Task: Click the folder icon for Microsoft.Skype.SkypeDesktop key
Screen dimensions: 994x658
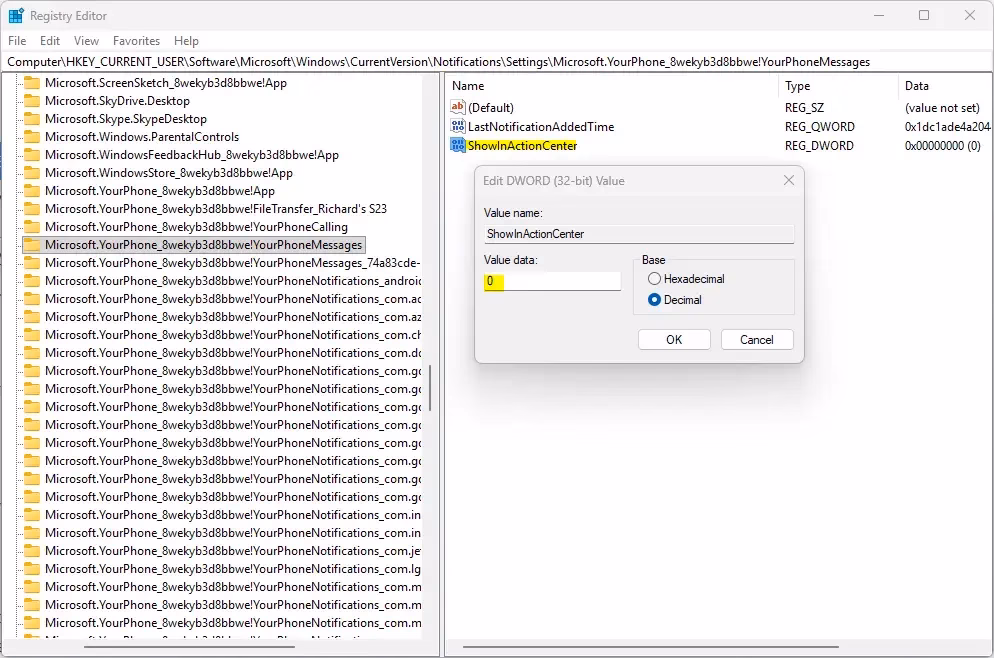Action: [x=33, y=118]
